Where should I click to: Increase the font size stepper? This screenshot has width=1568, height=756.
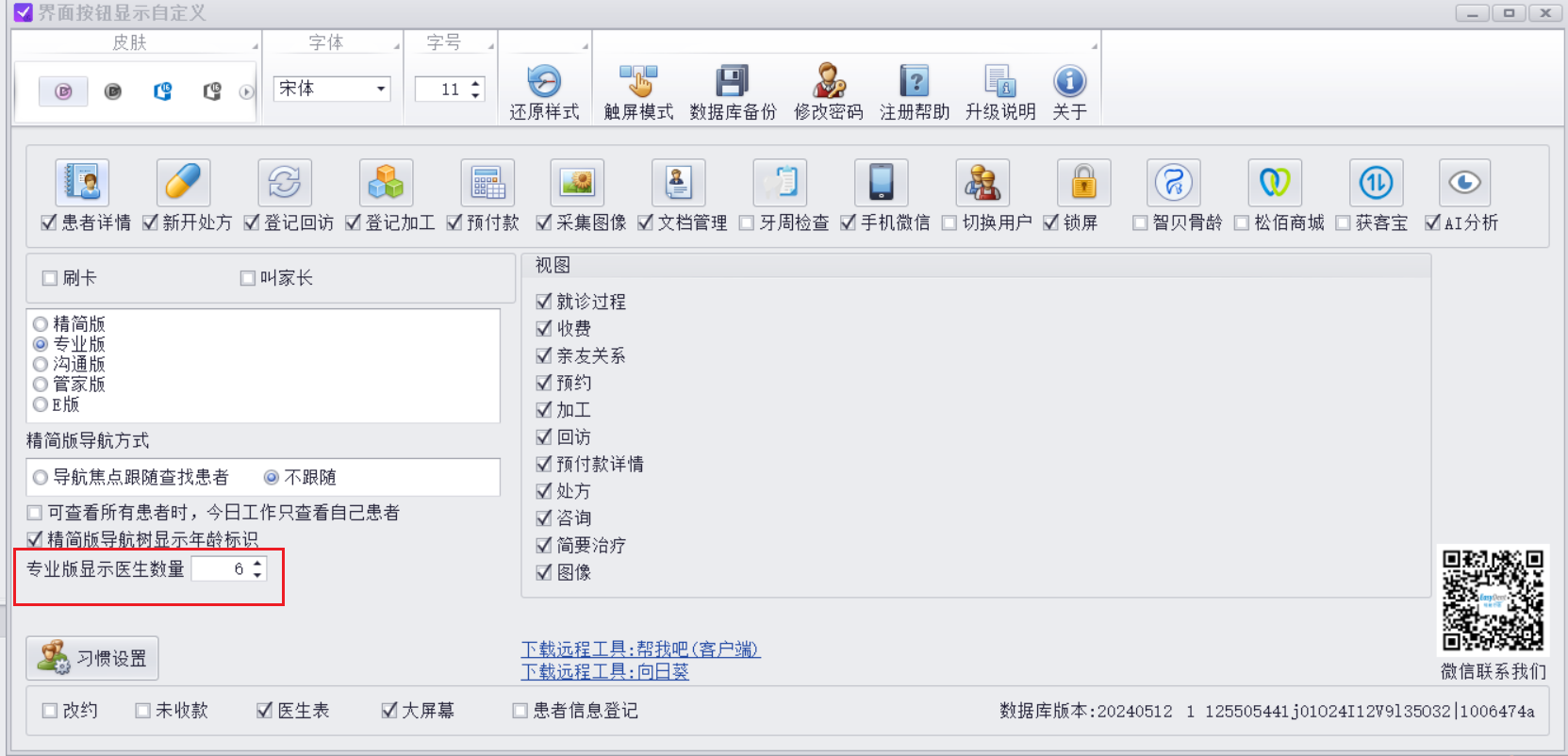pos(475,83)
